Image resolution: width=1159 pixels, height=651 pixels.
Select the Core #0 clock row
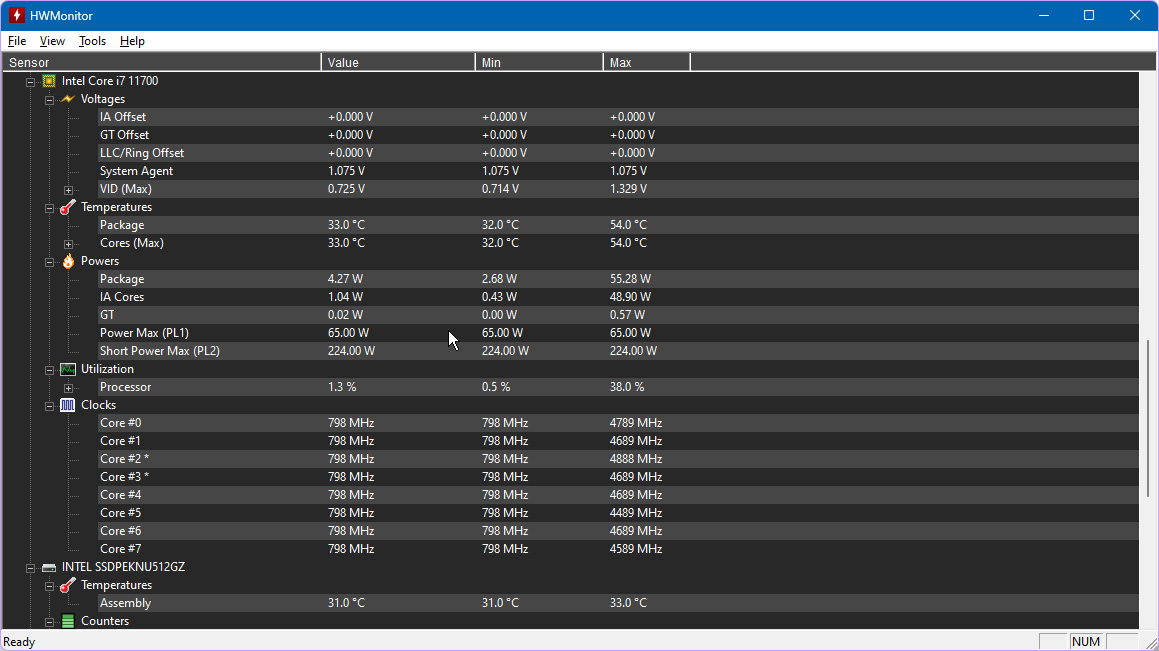619,423
